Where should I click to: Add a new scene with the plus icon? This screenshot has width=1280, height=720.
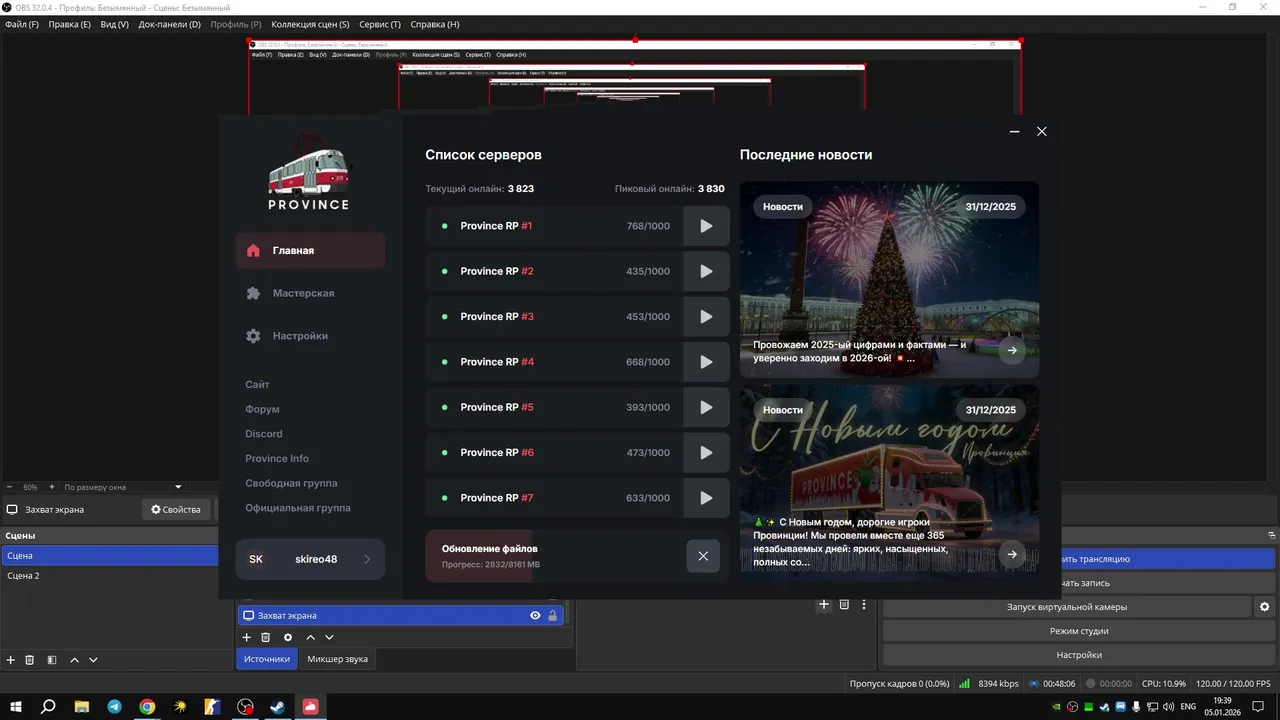pyautogui.click(x=11, y=660)
